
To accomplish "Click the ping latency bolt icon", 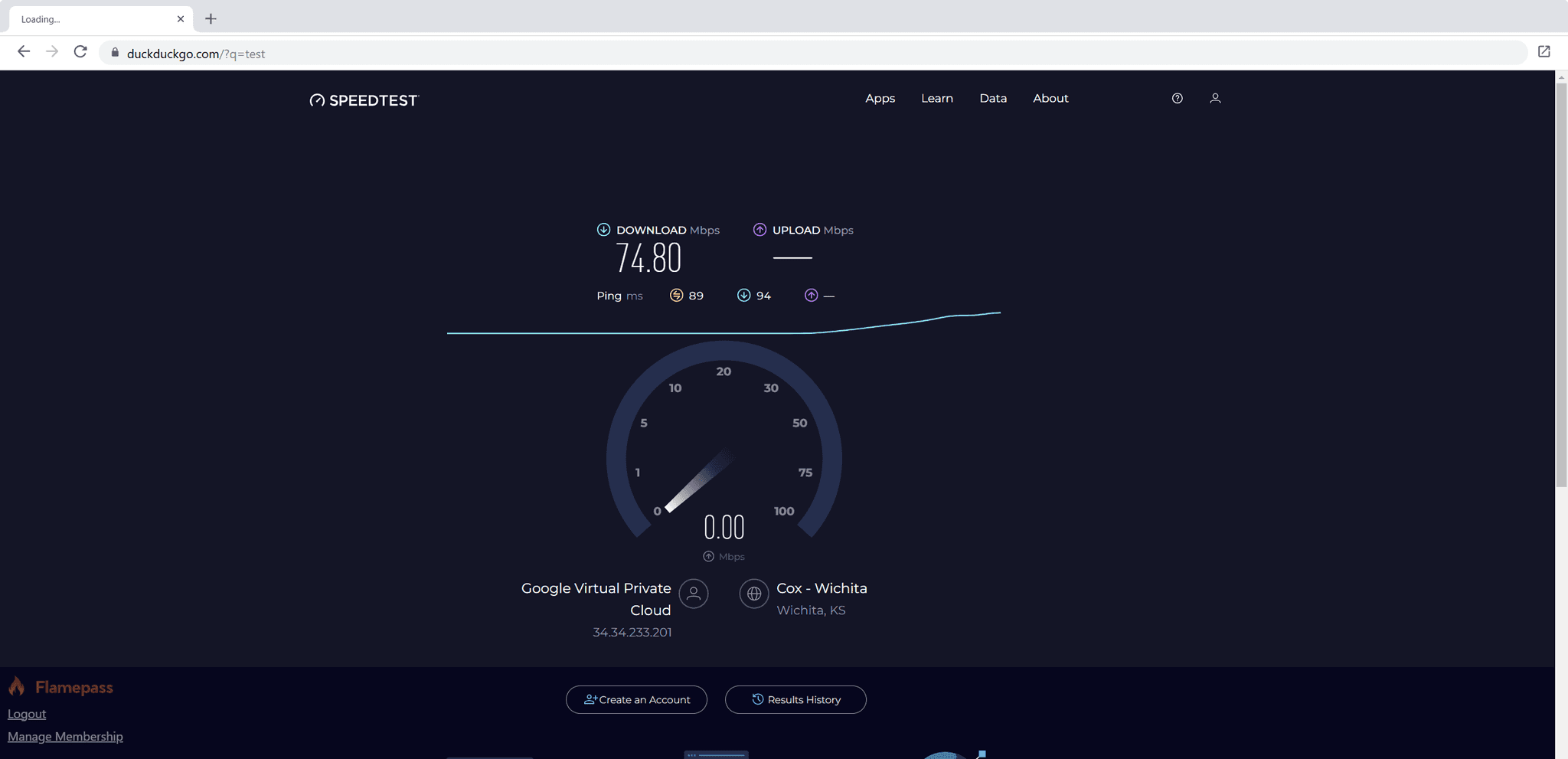I will (676, 295).
